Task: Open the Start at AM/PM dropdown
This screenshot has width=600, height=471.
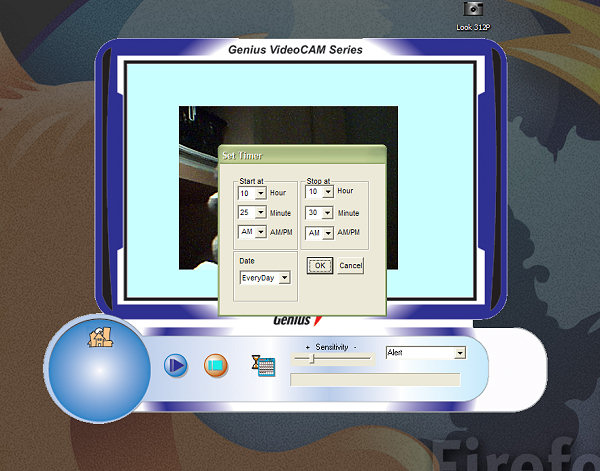Action: pos(261,232)
